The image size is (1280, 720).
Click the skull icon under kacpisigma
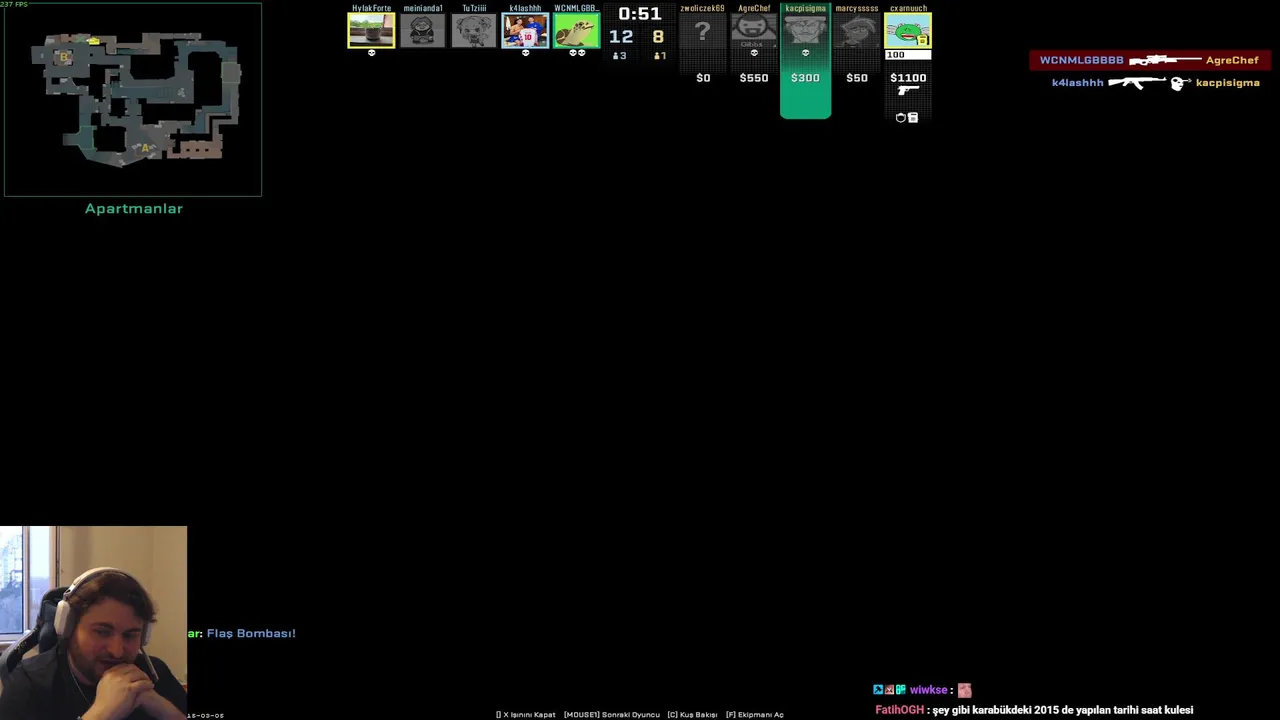pos(805,53)
